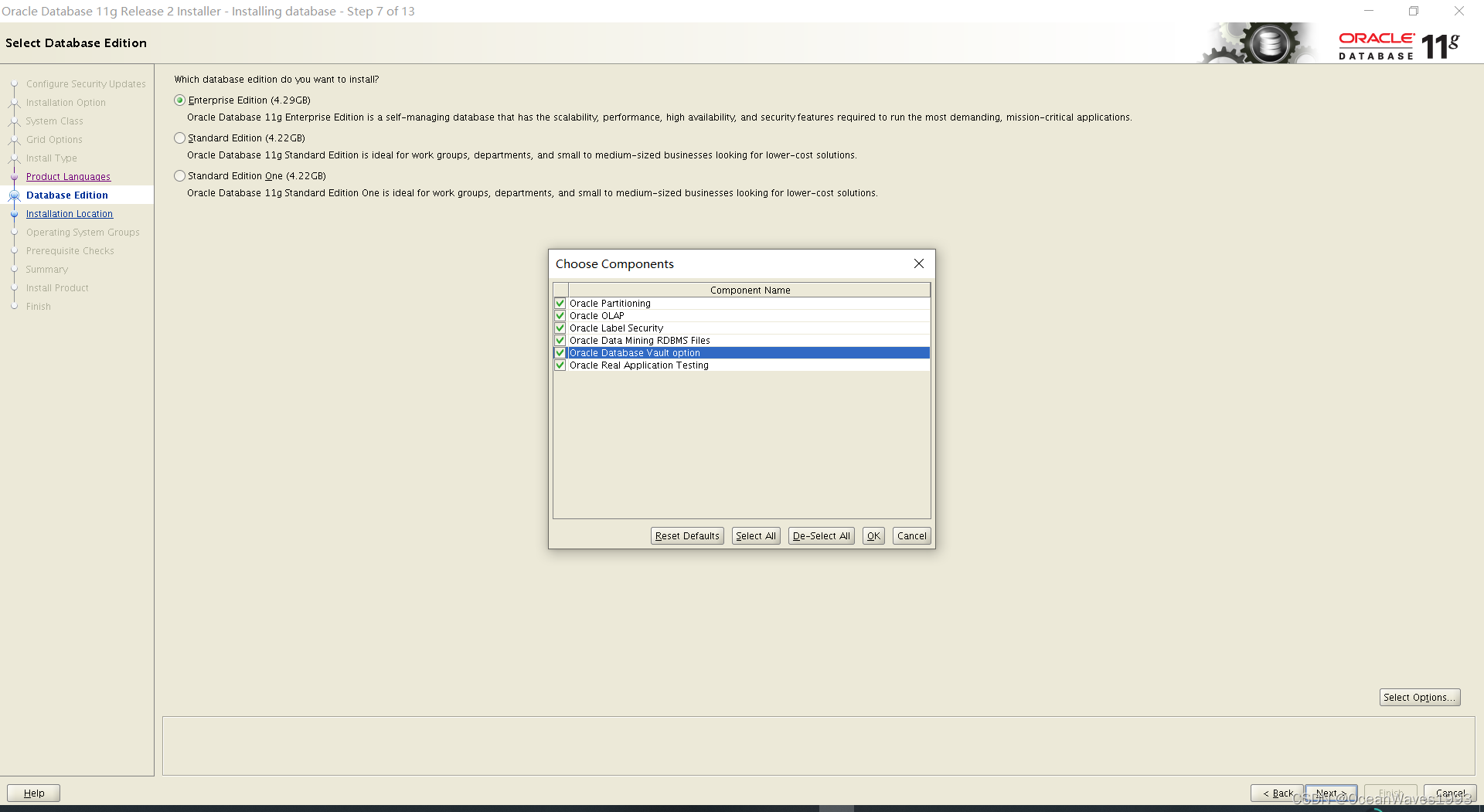The width and height of the screenshot is (1484, 812).
Task: Close Choose Components dialog with X
Action: point(919,263)
